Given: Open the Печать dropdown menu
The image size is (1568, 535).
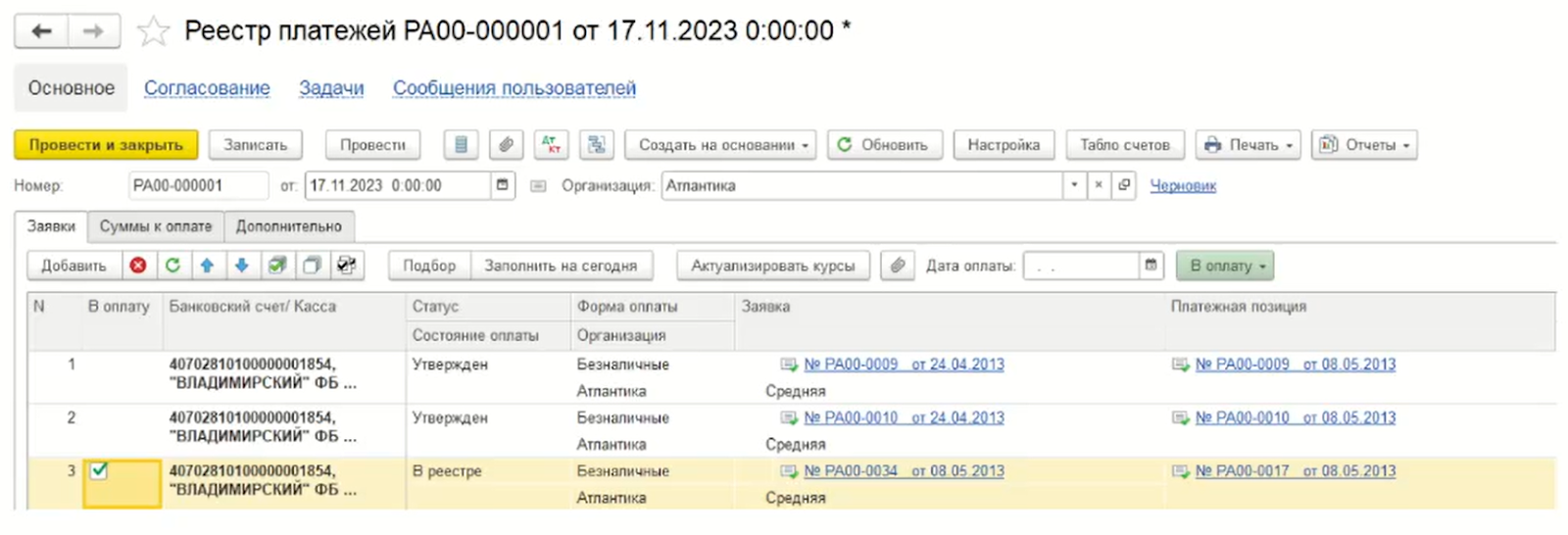Looking at the screenshot, I should [x=1249, y=145].
